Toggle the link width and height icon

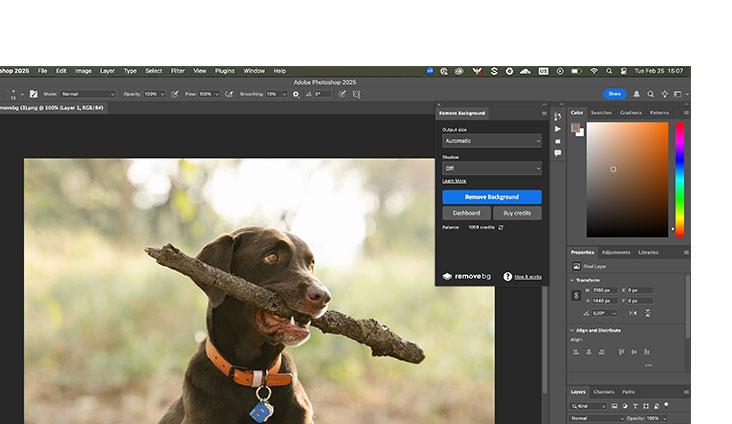576,295
